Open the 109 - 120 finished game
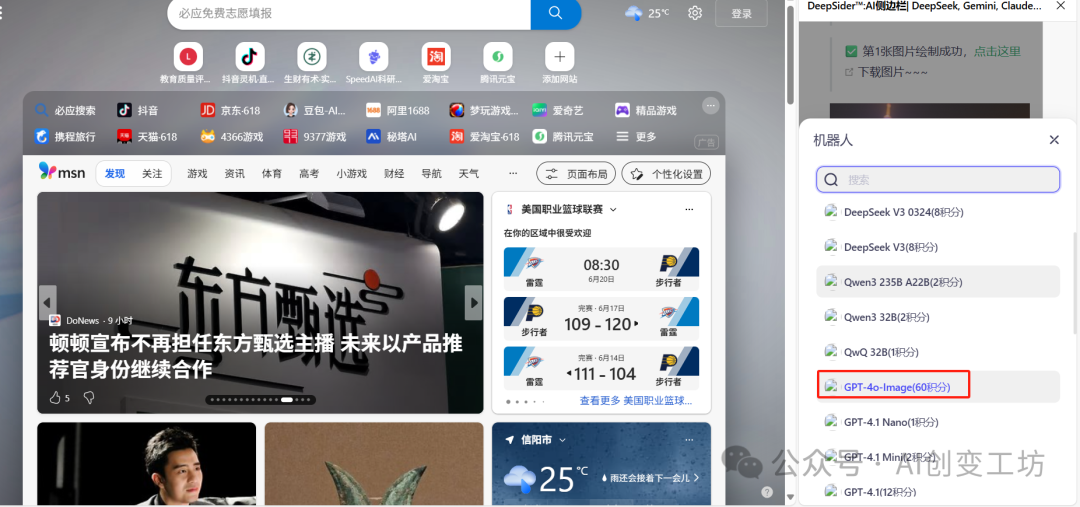 click(x=601, y=319)
